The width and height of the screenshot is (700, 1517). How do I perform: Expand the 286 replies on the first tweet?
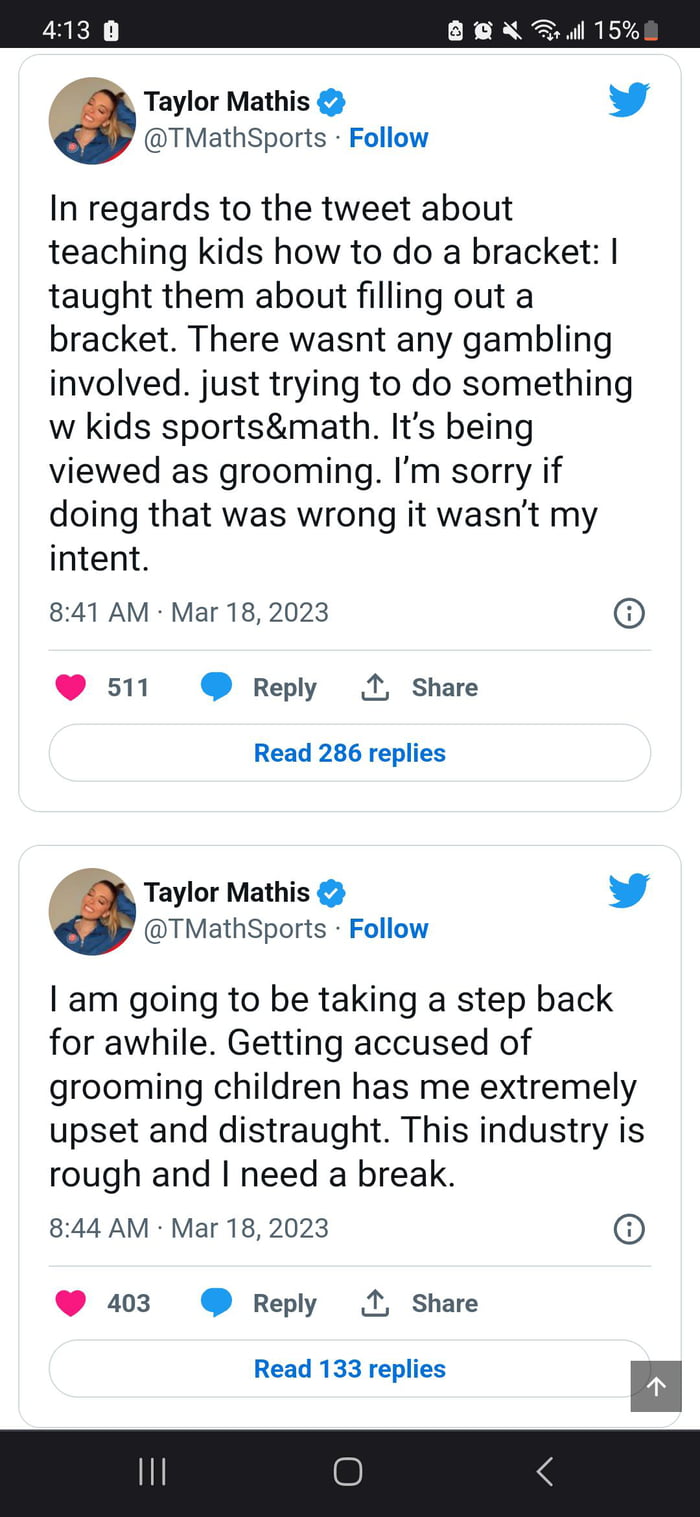tap(349, 752)
